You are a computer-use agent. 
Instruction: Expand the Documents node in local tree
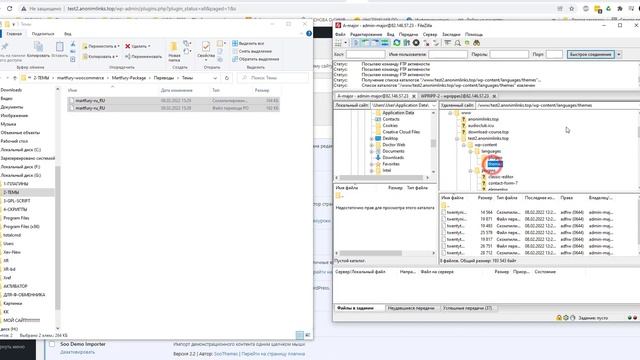pyautogui.click(x=371, y=151)
